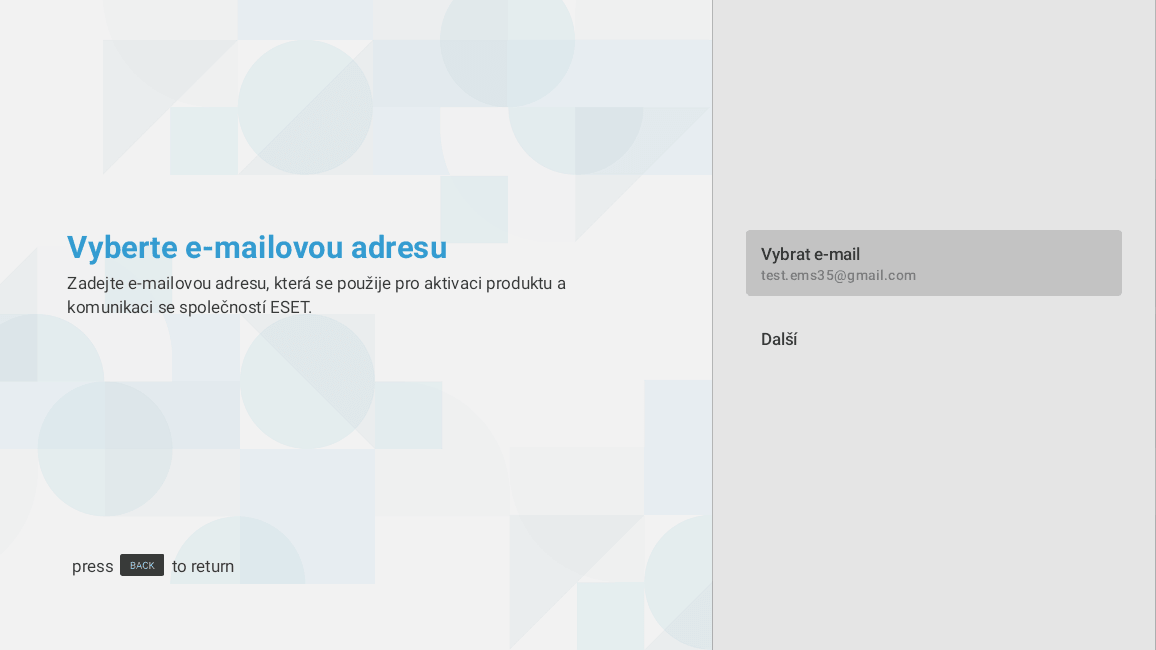1156x650 pixels.
Task: Click the "Vyberte e-mailovou adresu" heading
Action: point(257,247)
